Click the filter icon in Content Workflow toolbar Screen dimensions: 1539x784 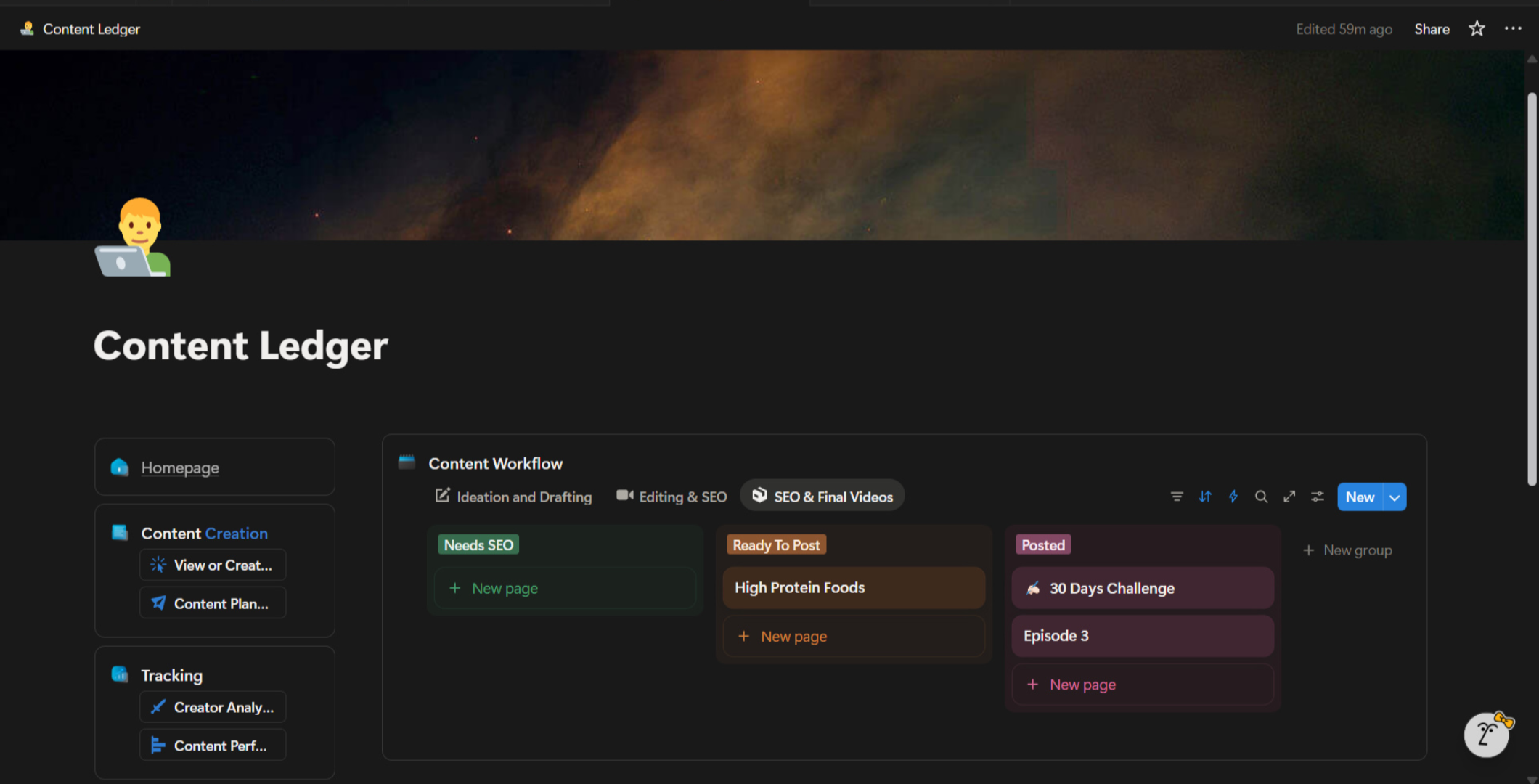click(x=1177, y=497)
